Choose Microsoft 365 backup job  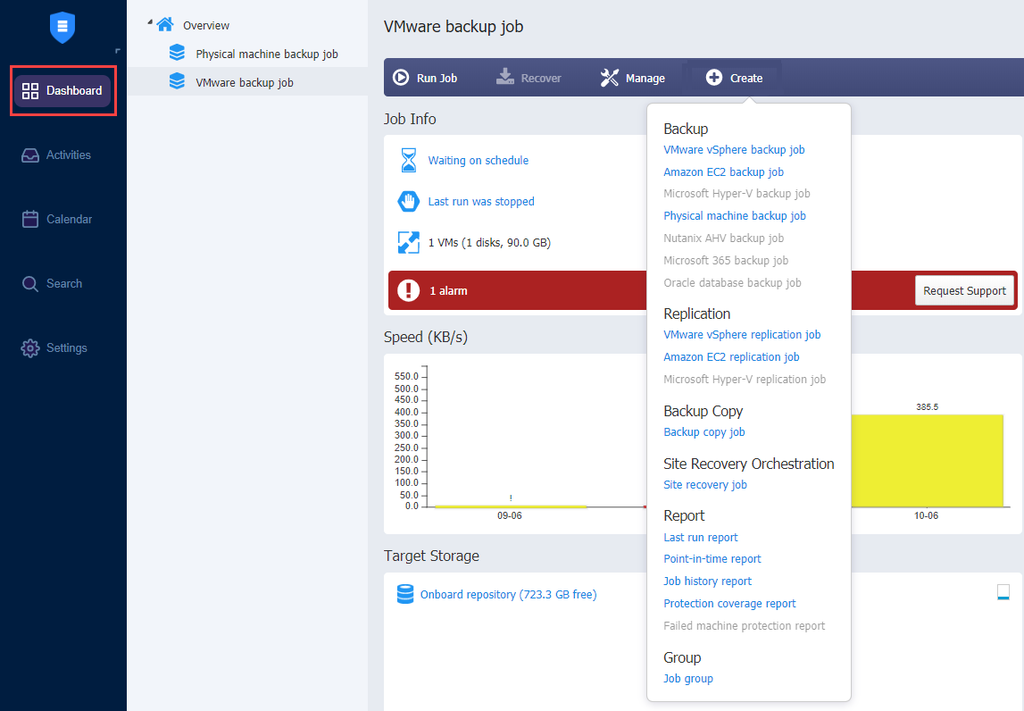click(x=726, y=261)
